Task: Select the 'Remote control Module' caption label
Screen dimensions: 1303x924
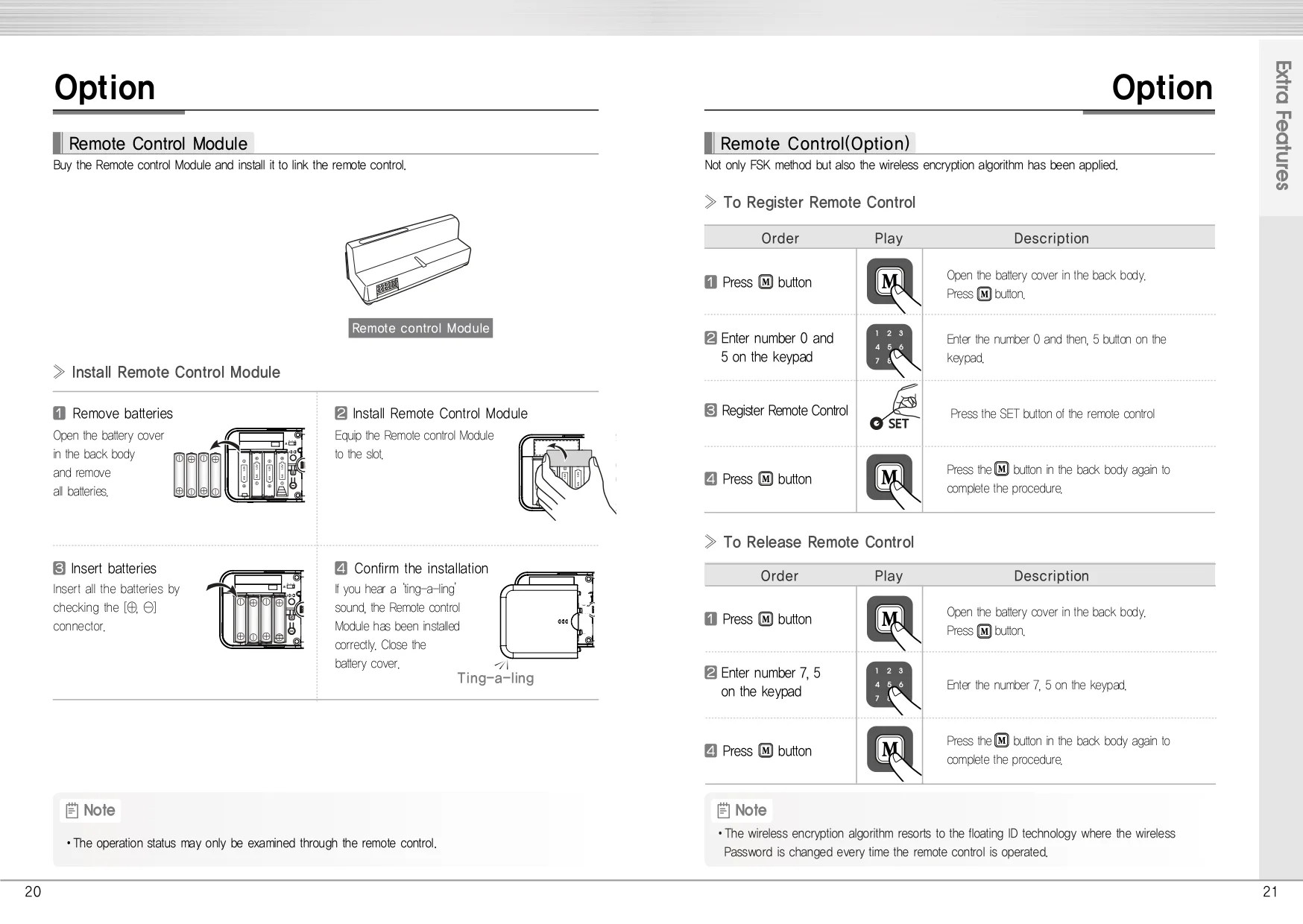Action: pos(420,329)
